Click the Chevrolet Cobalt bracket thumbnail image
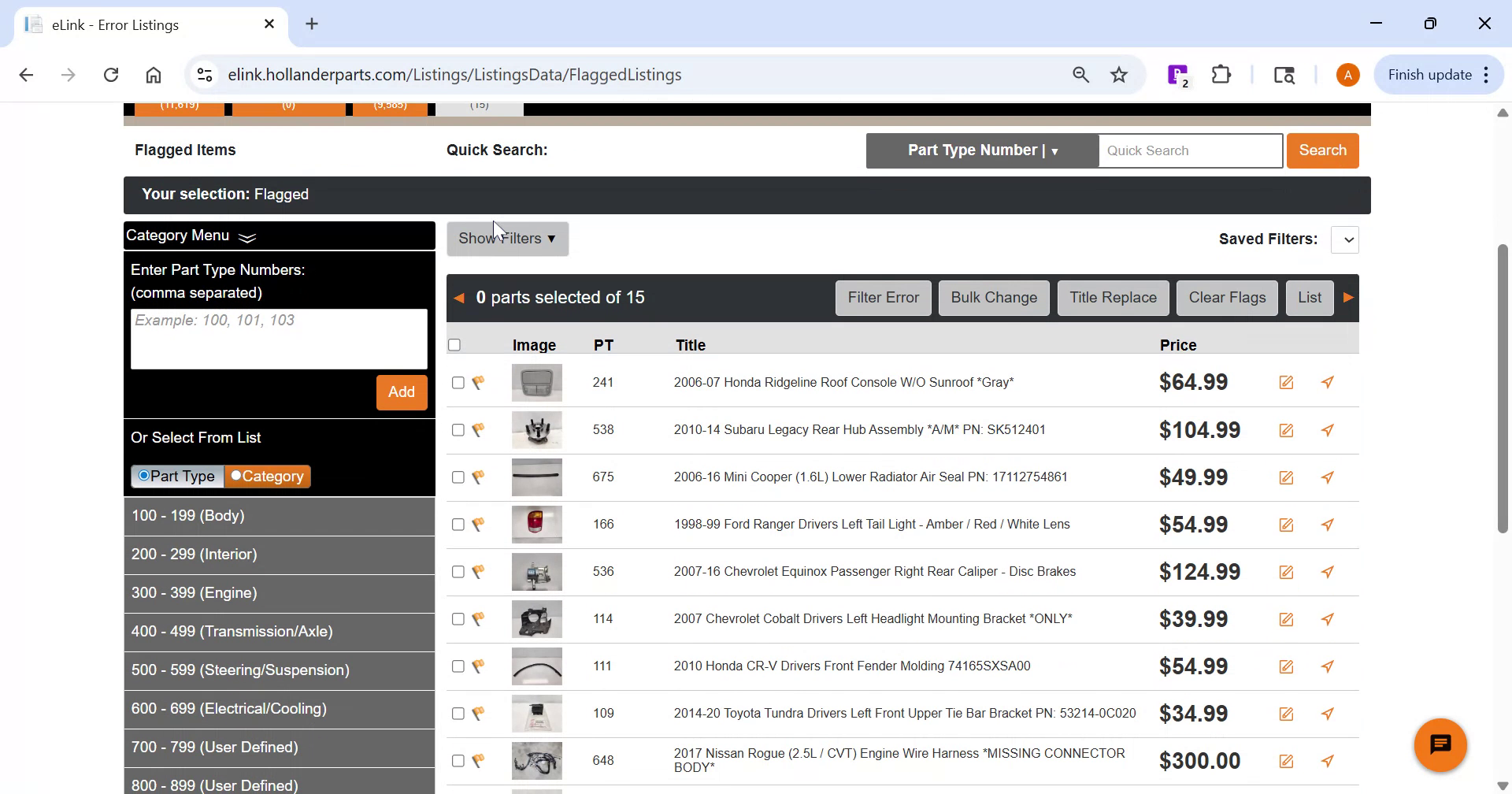The height and width of the screenshot is (794, 1512). (x=536, y=618)
